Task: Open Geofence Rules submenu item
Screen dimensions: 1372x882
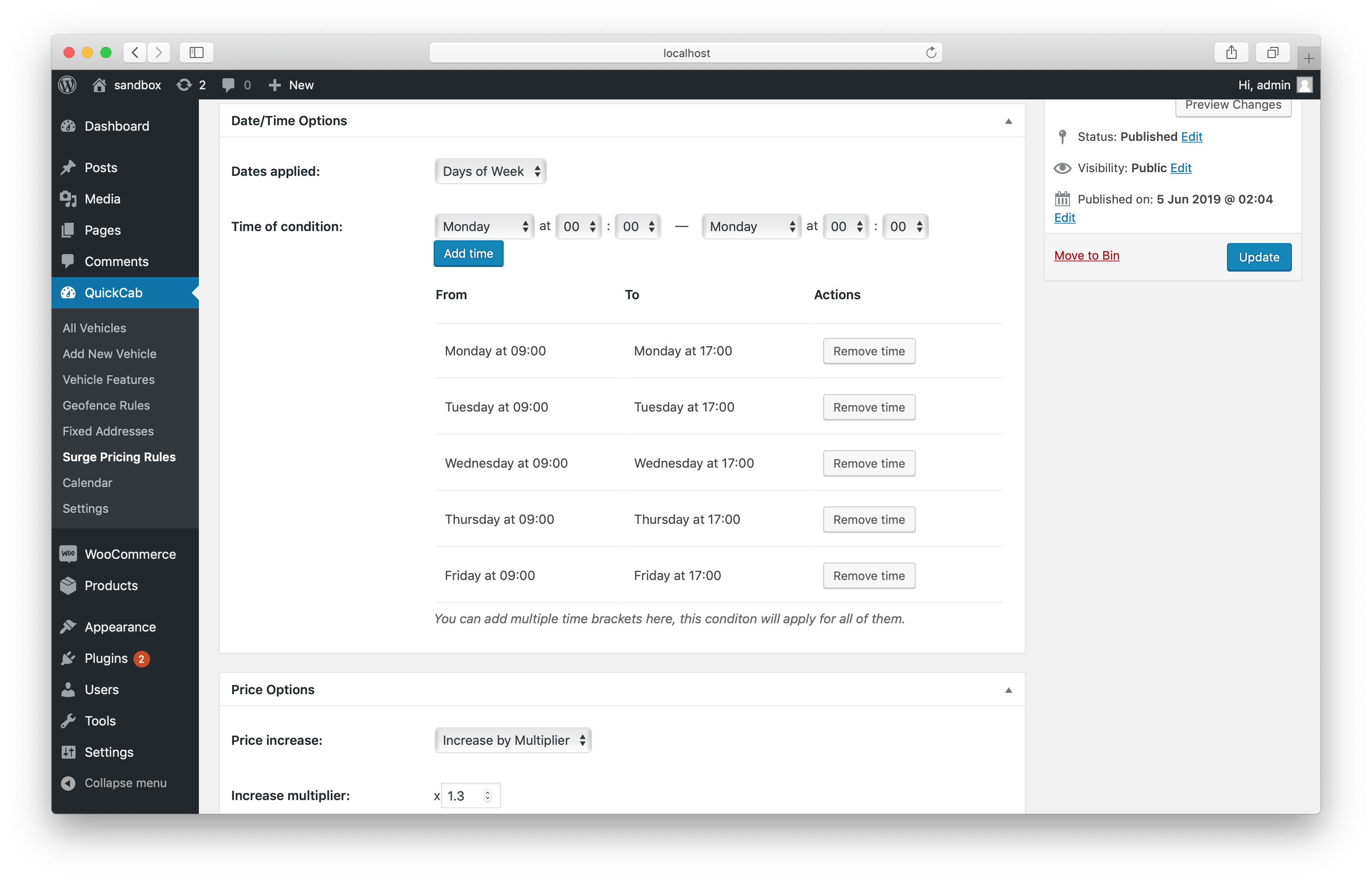Action: pos(106,405)
